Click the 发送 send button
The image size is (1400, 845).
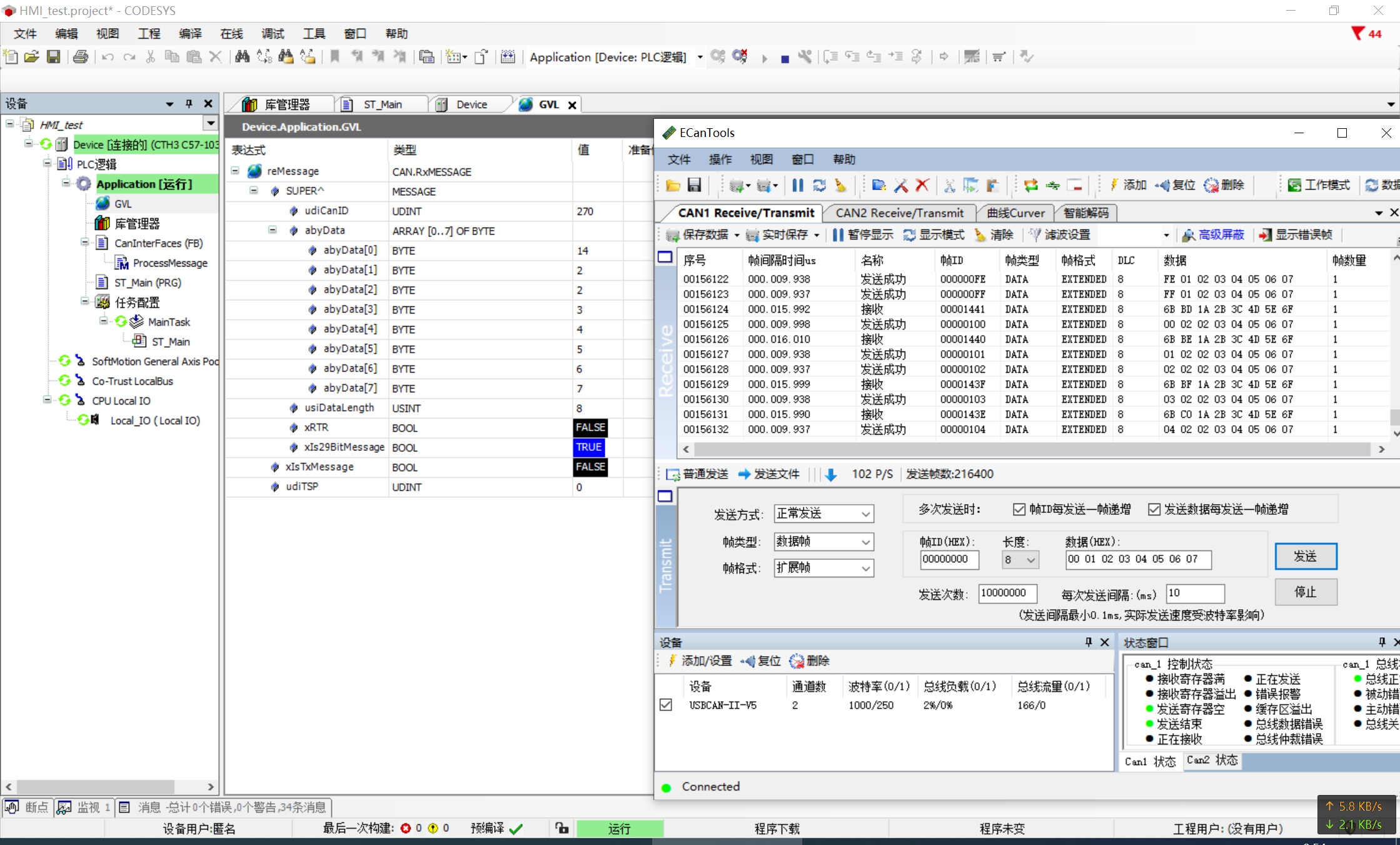1305,556
